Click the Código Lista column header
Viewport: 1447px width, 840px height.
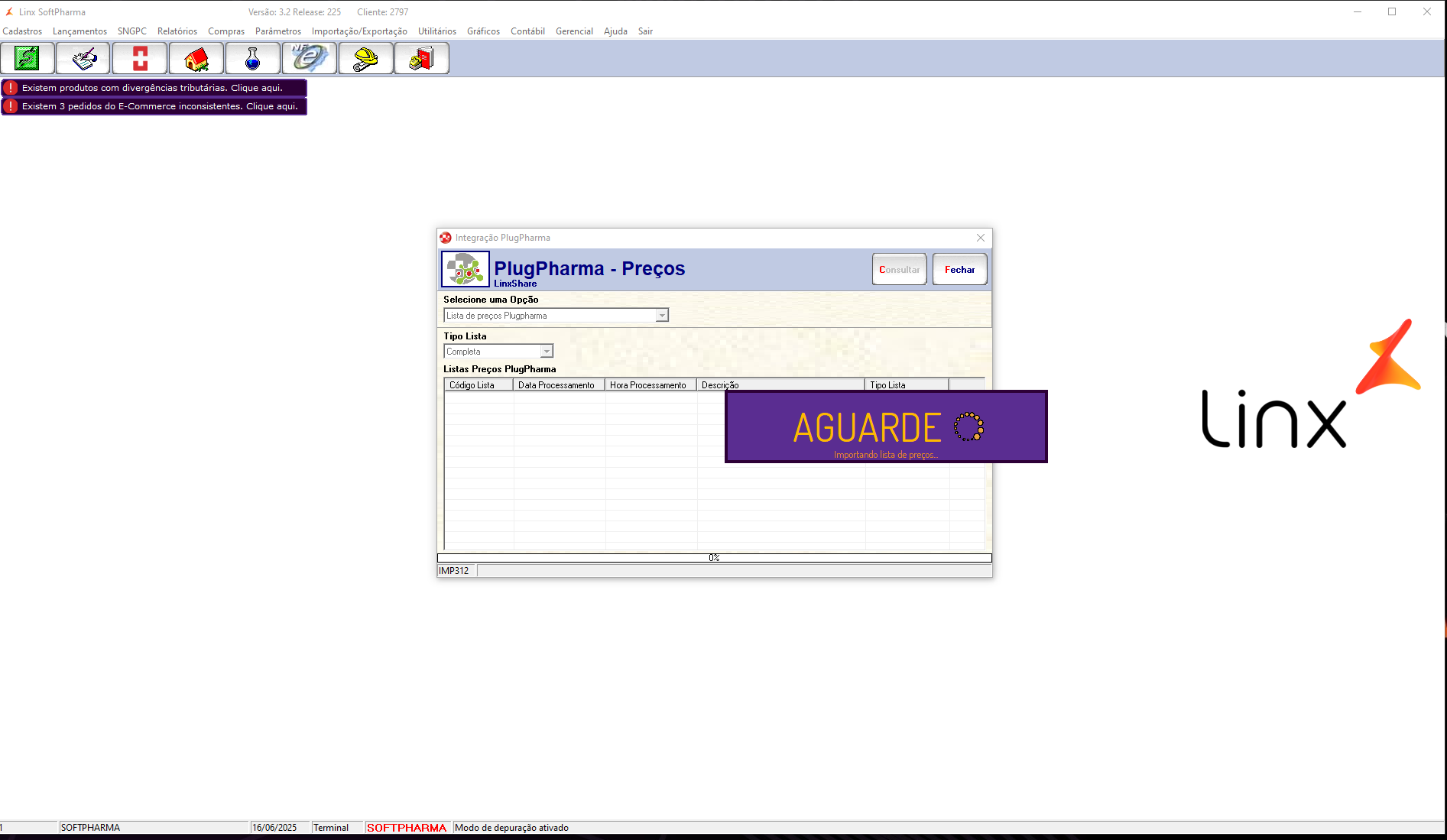click(479, 384)
